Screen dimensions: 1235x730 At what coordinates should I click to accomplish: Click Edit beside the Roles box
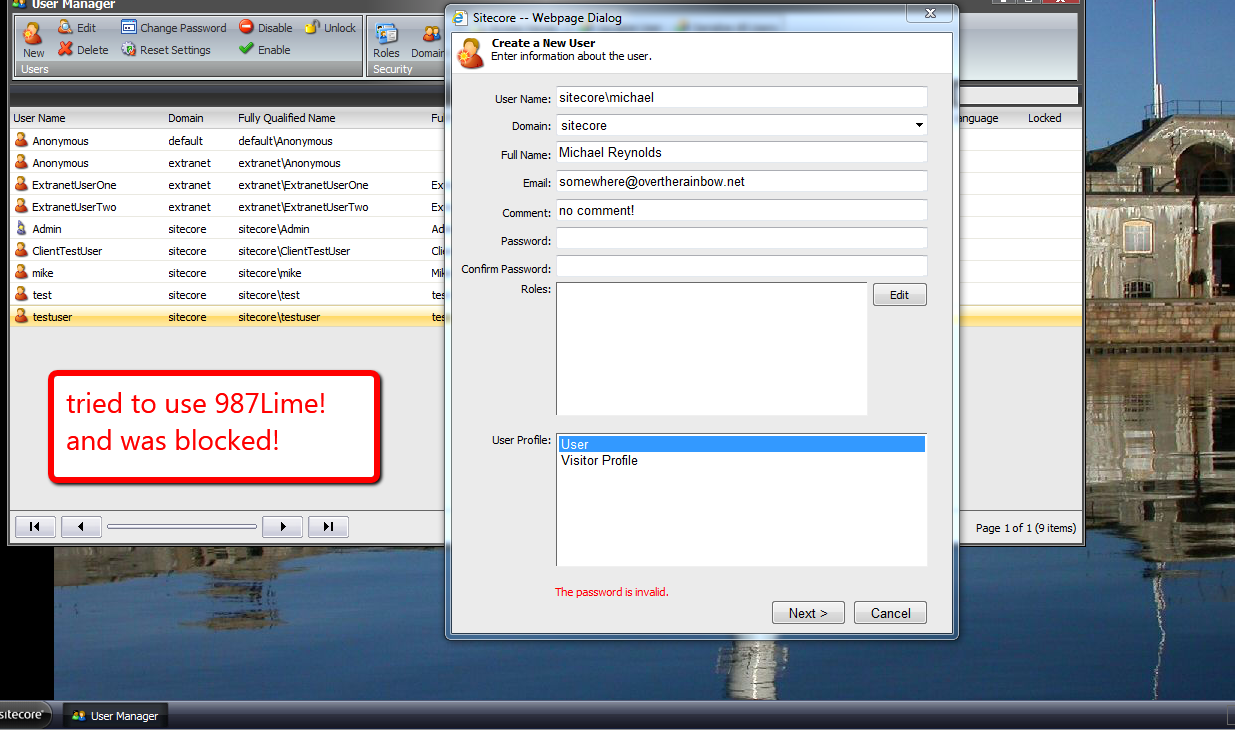pyautogui.click(x=899, y=295)
